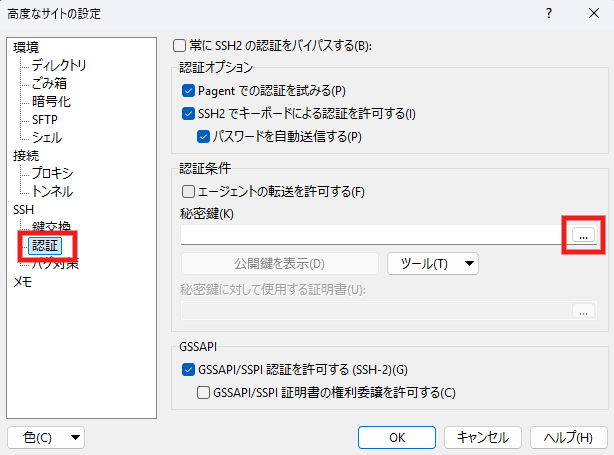Disable Pagent authentication attempt checkbox

point(188,91)
